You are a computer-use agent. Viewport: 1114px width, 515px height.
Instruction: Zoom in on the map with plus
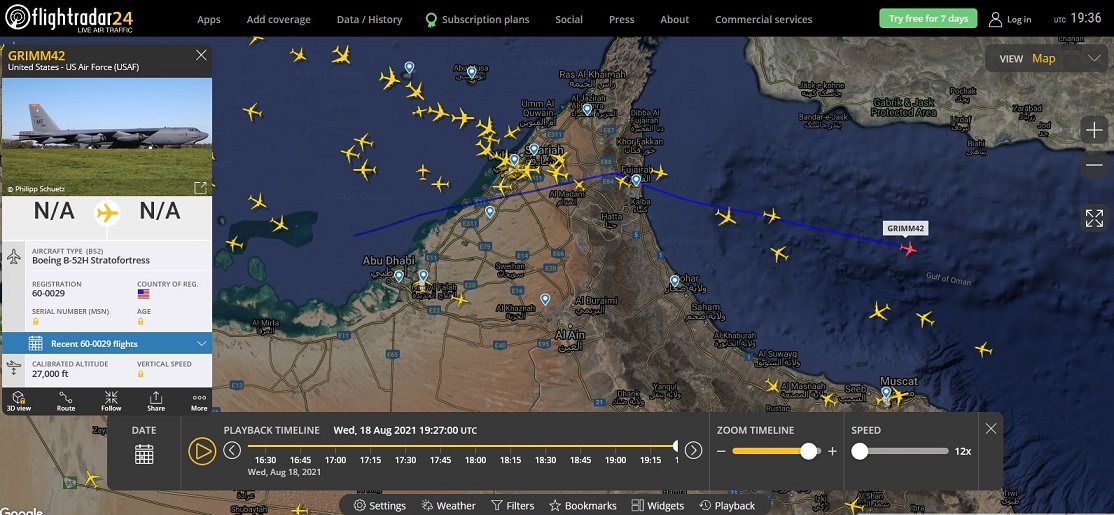(1094, 130)
